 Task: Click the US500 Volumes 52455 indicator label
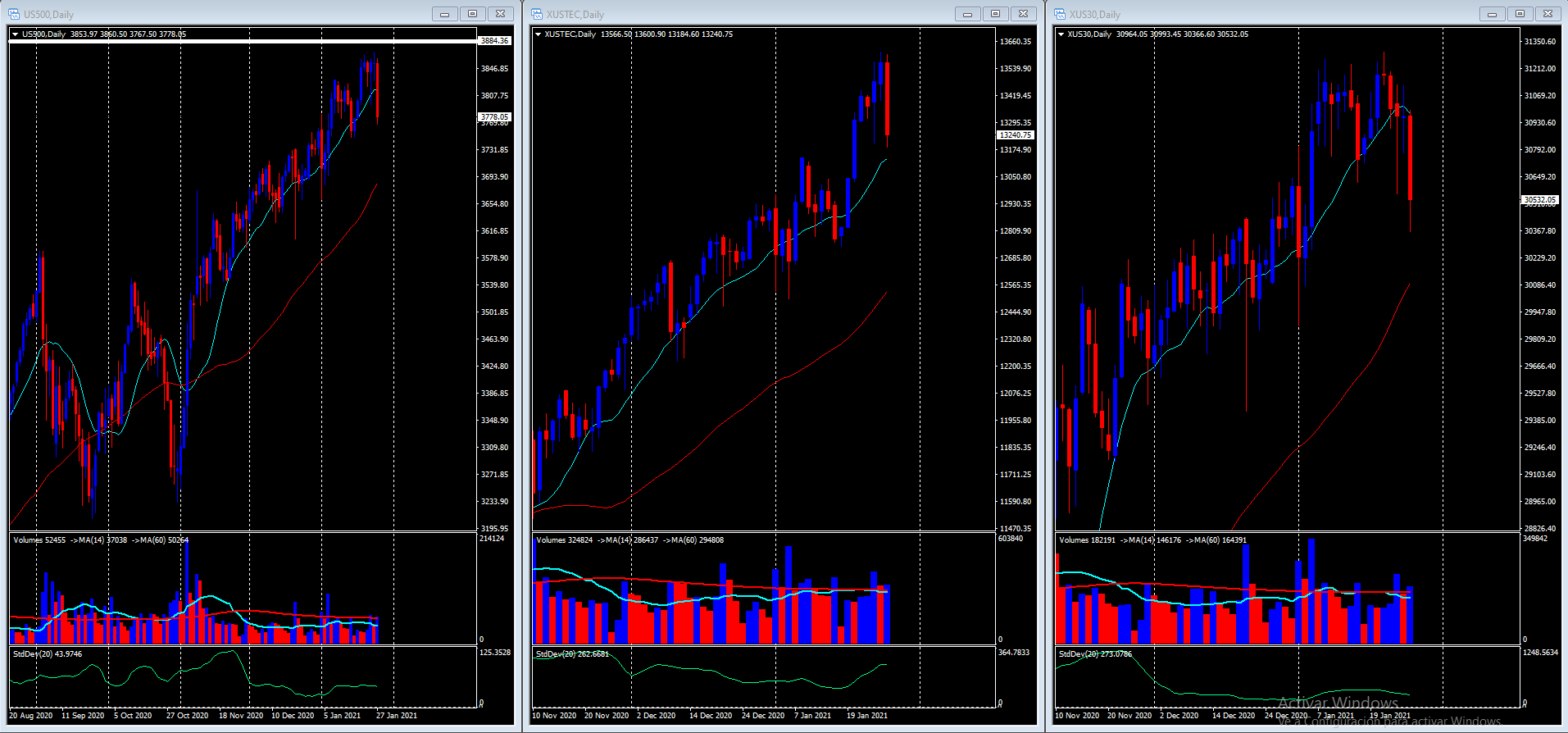[39, 540]
